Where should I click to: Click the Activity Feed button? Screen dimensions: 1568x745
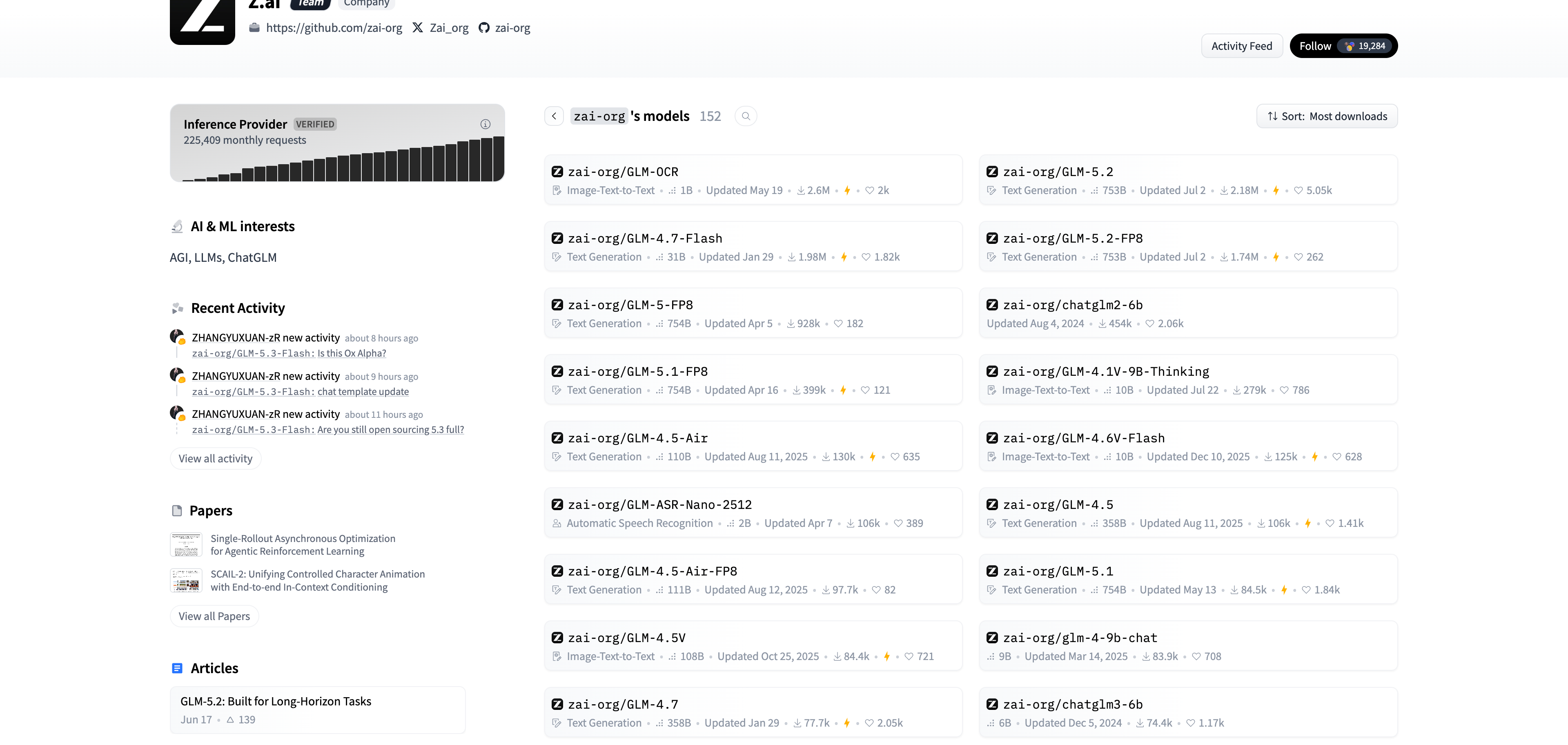1242,46
